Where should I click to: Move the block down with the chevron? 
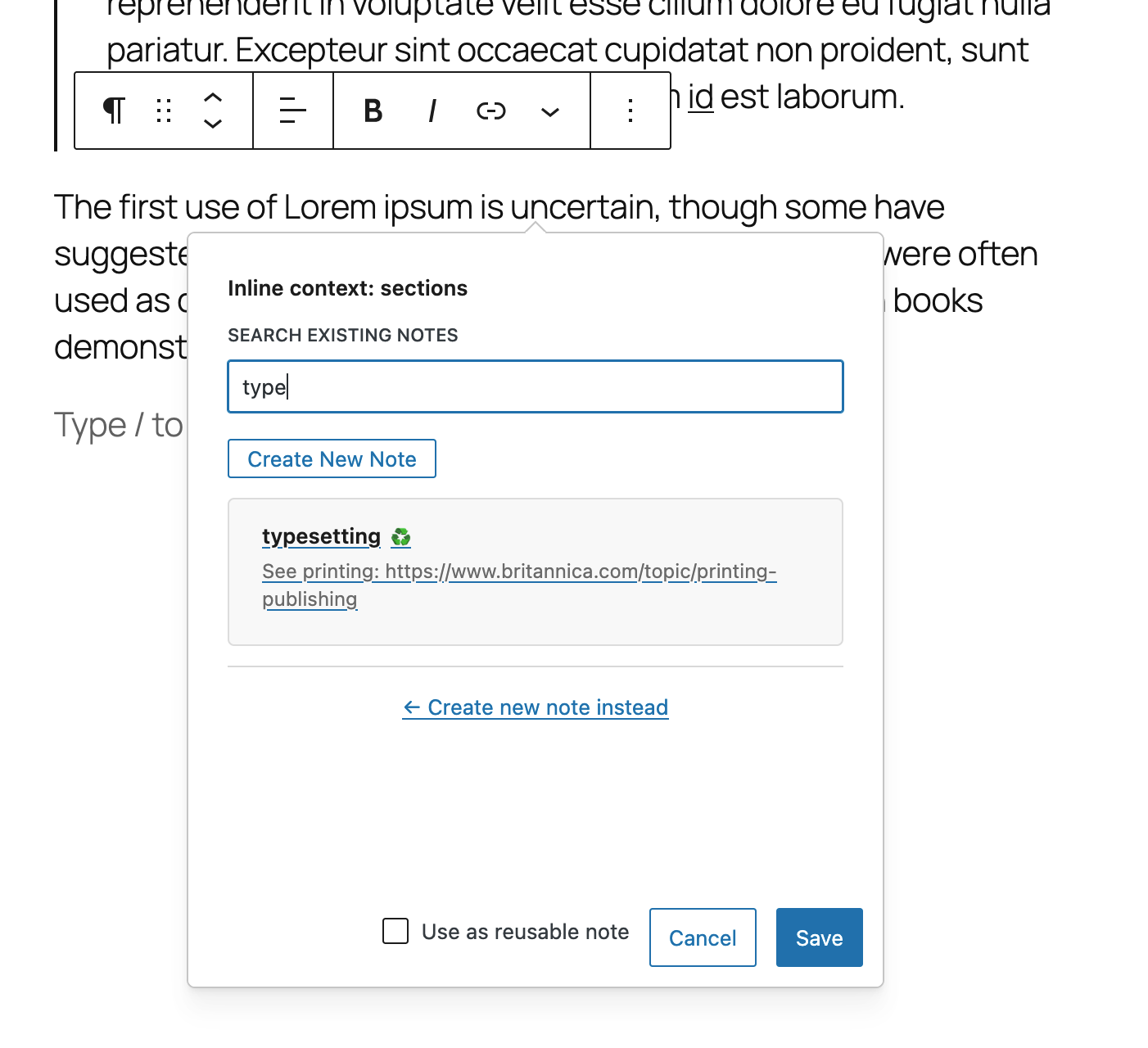click(213, 124)
